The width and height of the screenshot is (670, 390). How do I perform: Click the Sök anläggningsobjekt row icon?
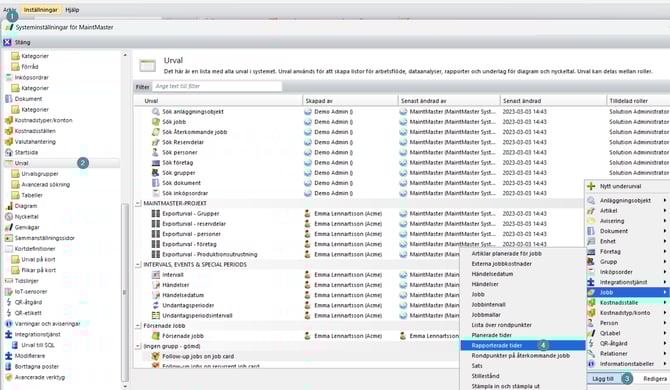[x=156, y=111]
